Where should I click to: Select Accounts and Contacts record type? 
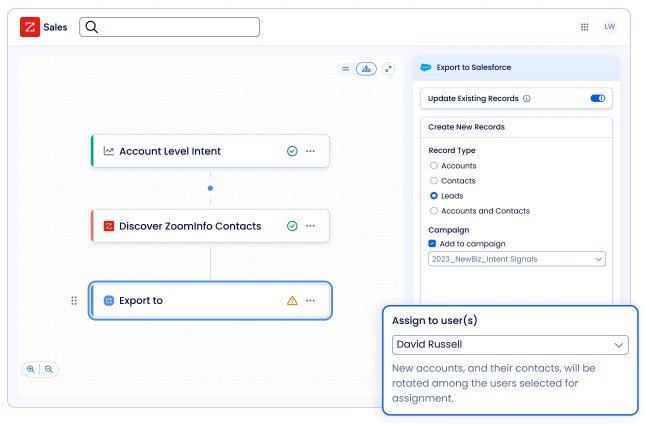click(x=433, y=211)
